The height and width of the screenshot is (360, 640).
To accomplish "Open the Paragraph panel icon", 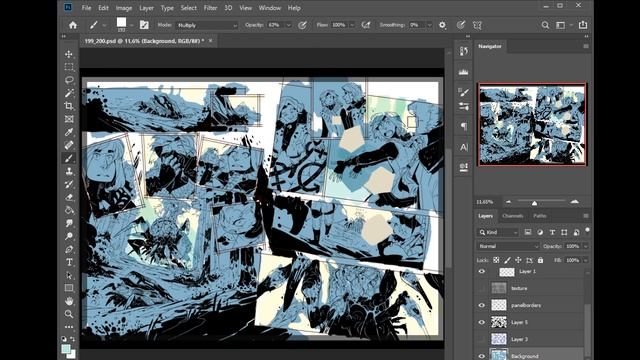I will pos(464,127).
